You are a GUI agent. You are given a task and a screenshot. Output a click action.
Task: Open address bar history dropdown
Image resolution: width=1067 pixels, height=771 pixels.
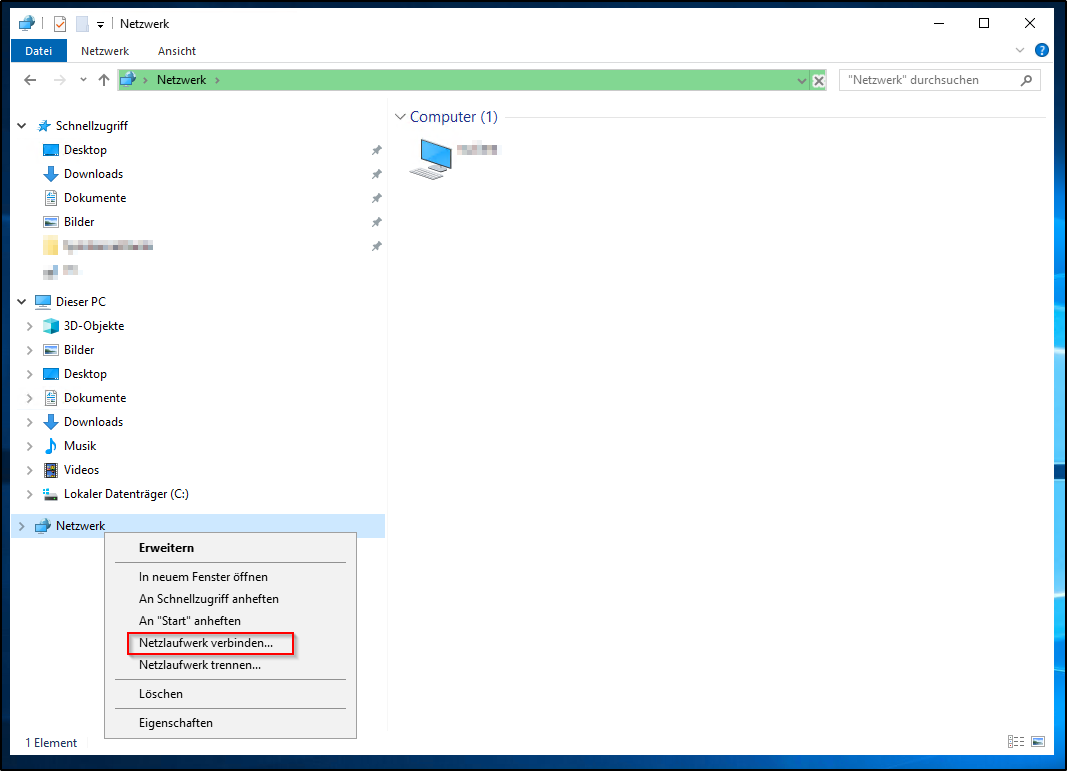(801, 81)
